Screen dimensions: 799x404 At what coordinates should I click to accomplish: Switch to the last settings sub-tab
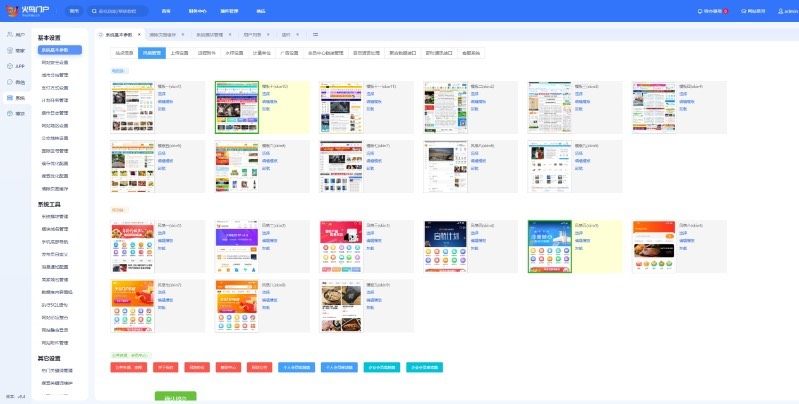tap(471, 53)
